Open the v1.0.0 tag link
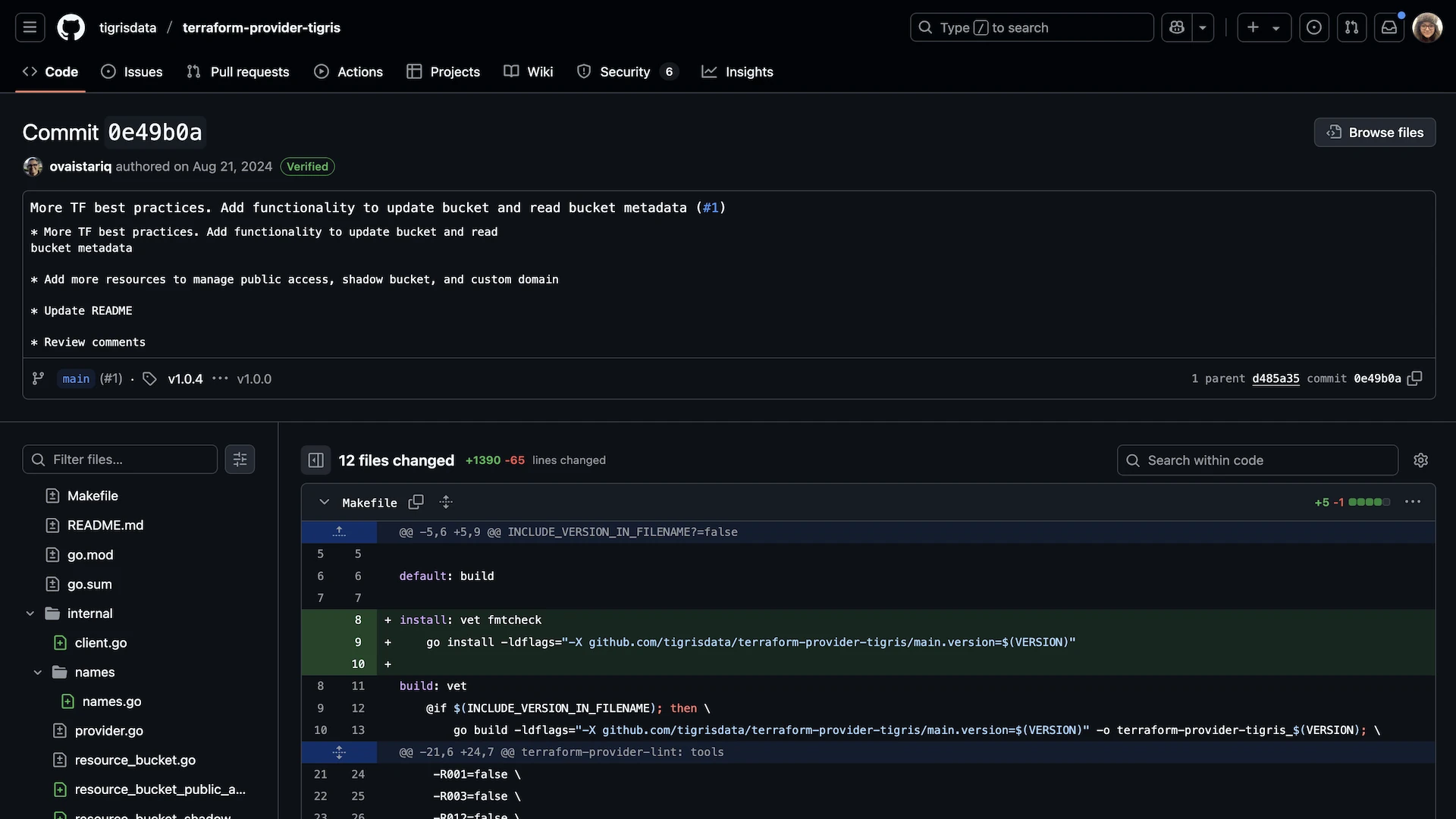The width and height of the screenshot is (1456, 819). pos(254,378)
